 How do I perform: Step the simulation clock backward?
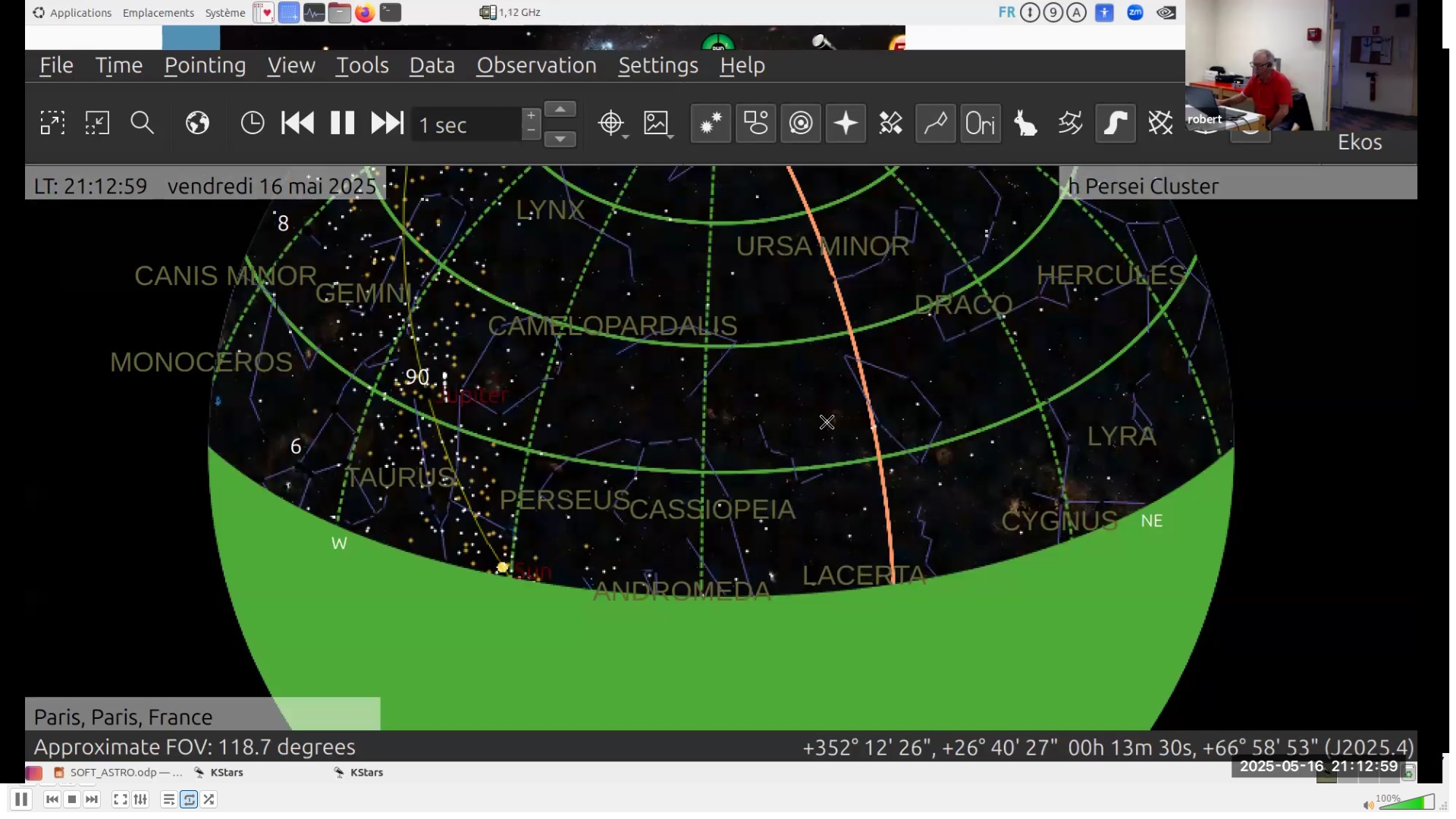pos(297,123)
